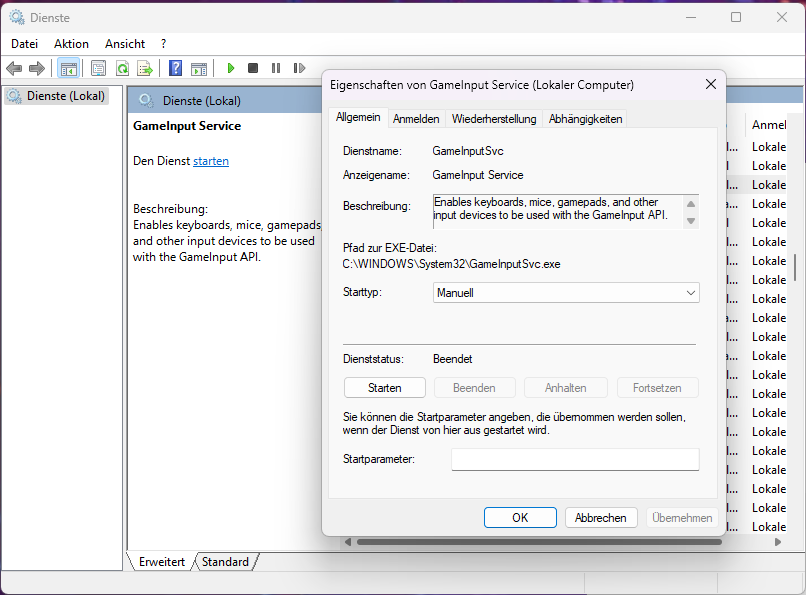Click the horizontal scrollbar right arrow
Image resolution: width=806 pixels, height=595 pixels.
[x=778, y=542]
